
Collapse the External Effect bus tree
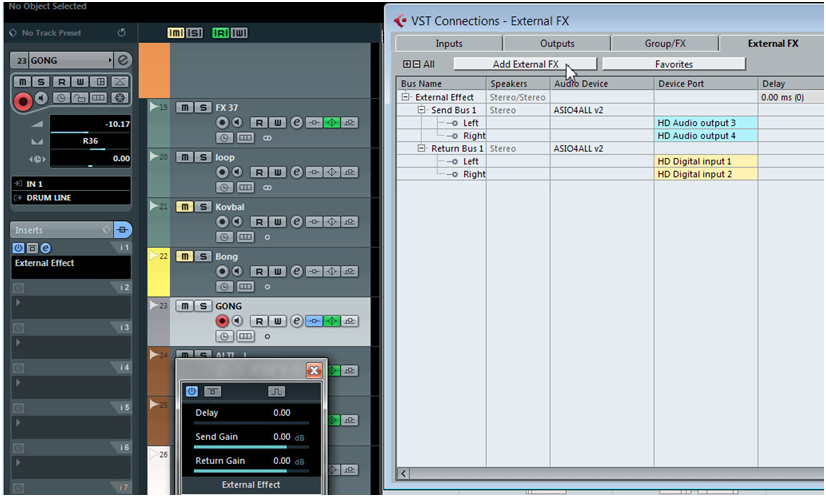405,97
